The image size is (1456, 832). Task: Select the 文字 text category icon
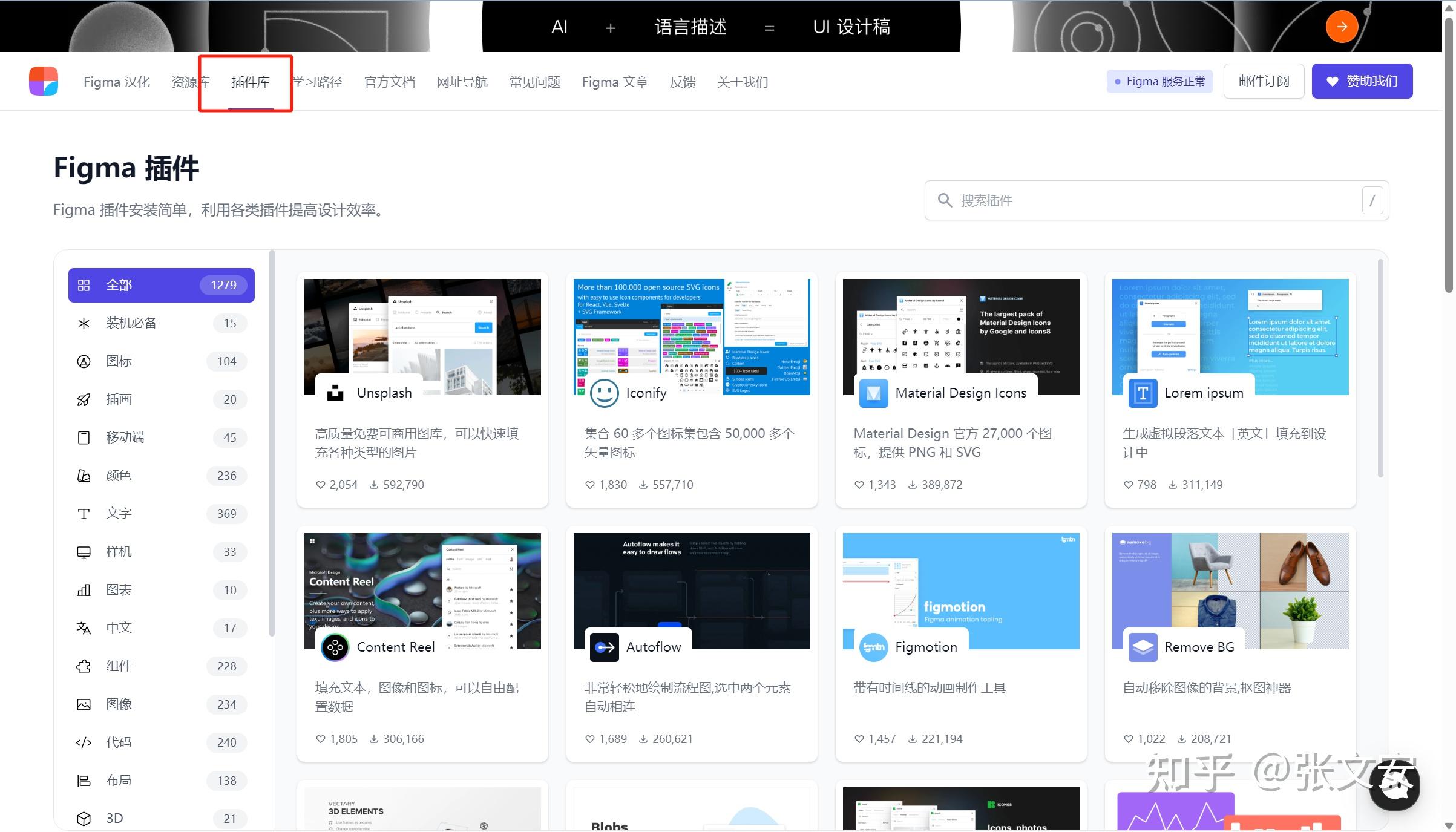pos(84,513)
